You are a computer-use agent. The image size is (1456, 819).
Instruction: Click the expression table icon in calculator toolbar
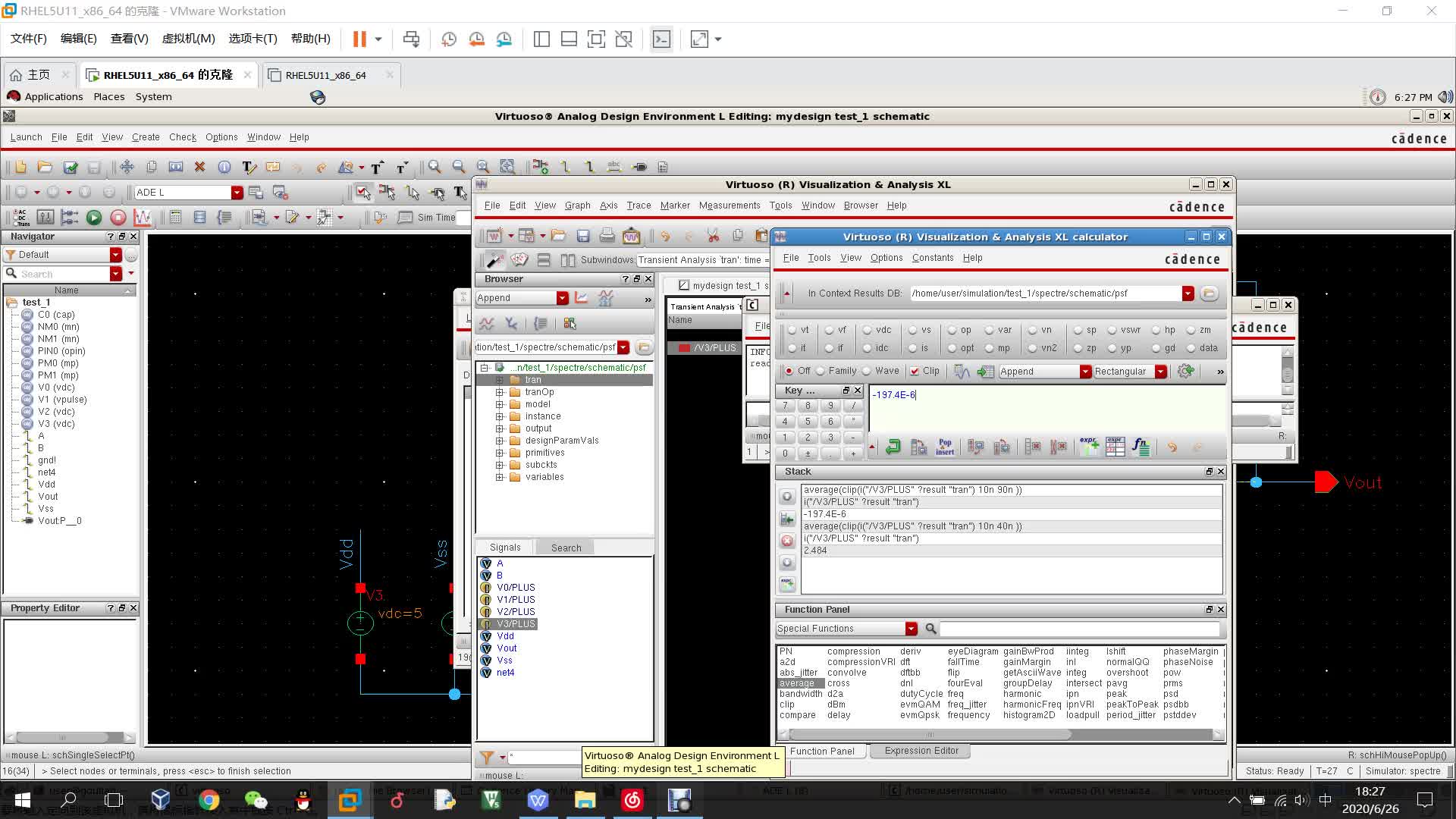1115,447
